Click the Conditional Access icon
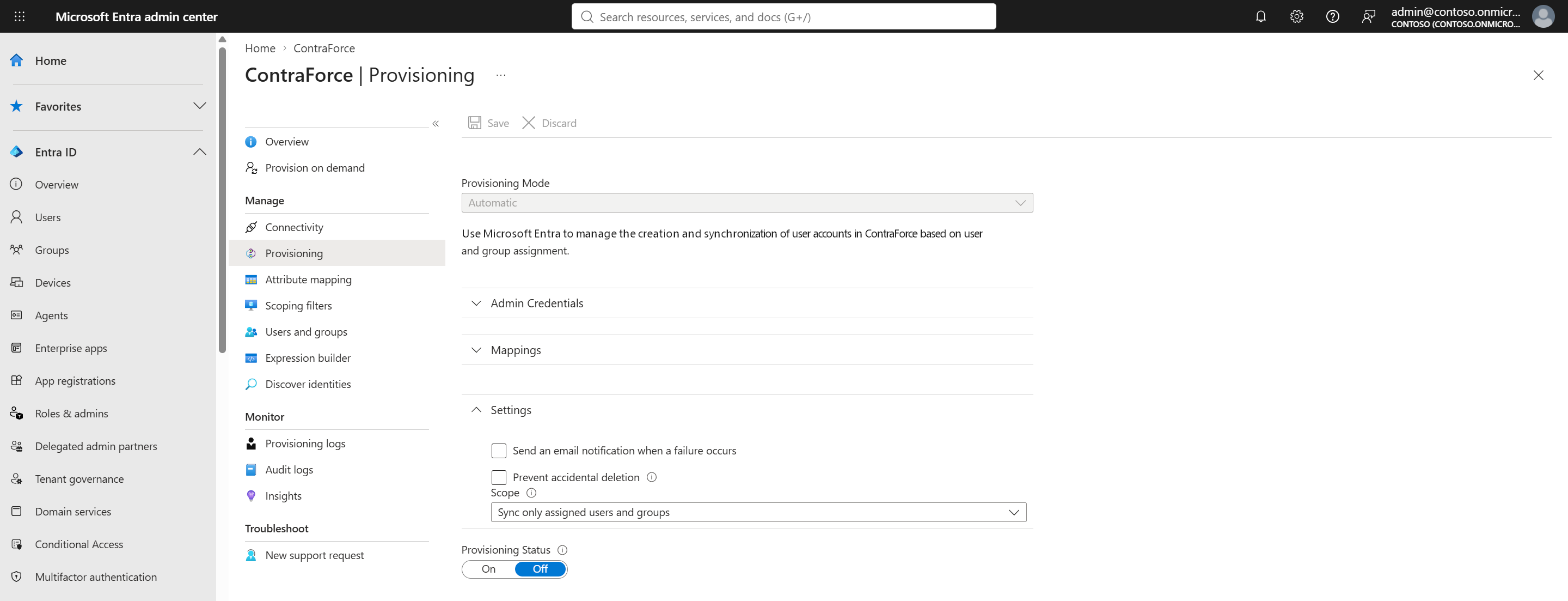The width and height of the screenshot is (1568, 601). (x=16, y=544)
